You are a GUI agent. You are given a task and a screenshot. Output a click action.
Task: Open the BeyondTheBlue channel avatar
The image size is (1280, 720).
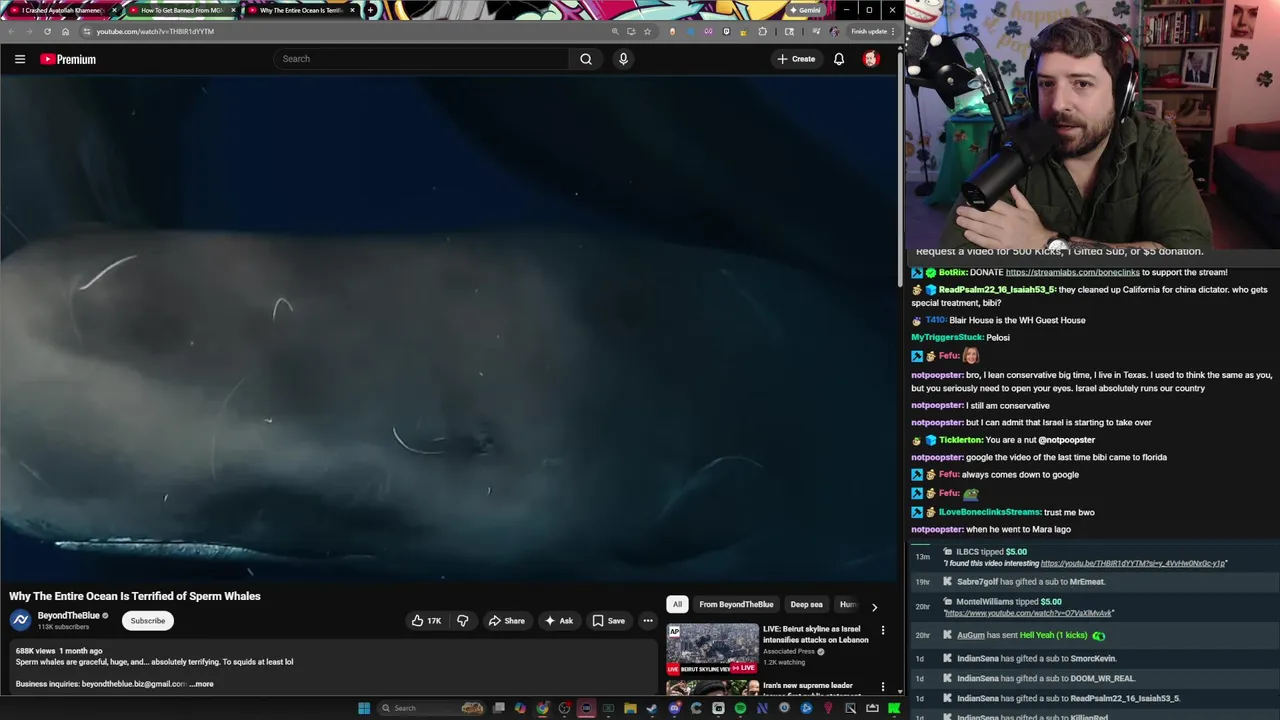tap(20, 621)
